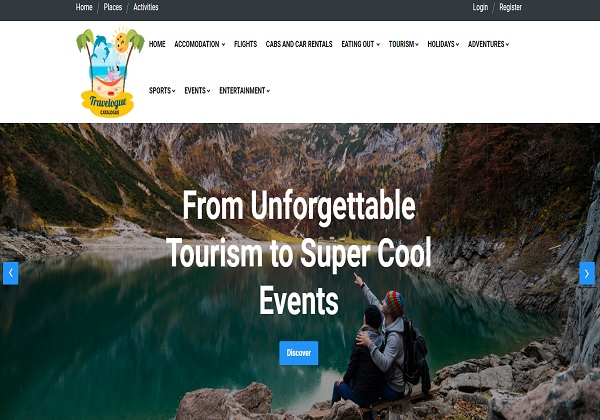600x420 pixels.
Task: Click Home in the dark top bar
Action: coord(84,7)
